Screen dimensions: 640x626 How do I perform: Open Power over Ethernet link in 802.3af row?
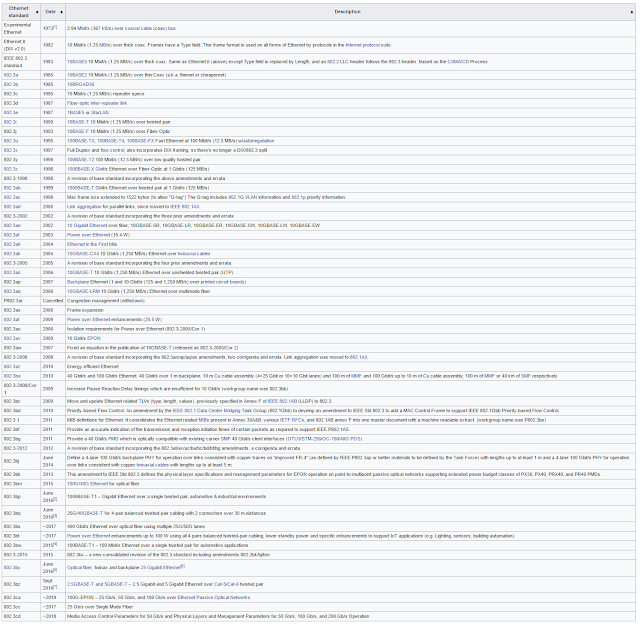[89, 235]
